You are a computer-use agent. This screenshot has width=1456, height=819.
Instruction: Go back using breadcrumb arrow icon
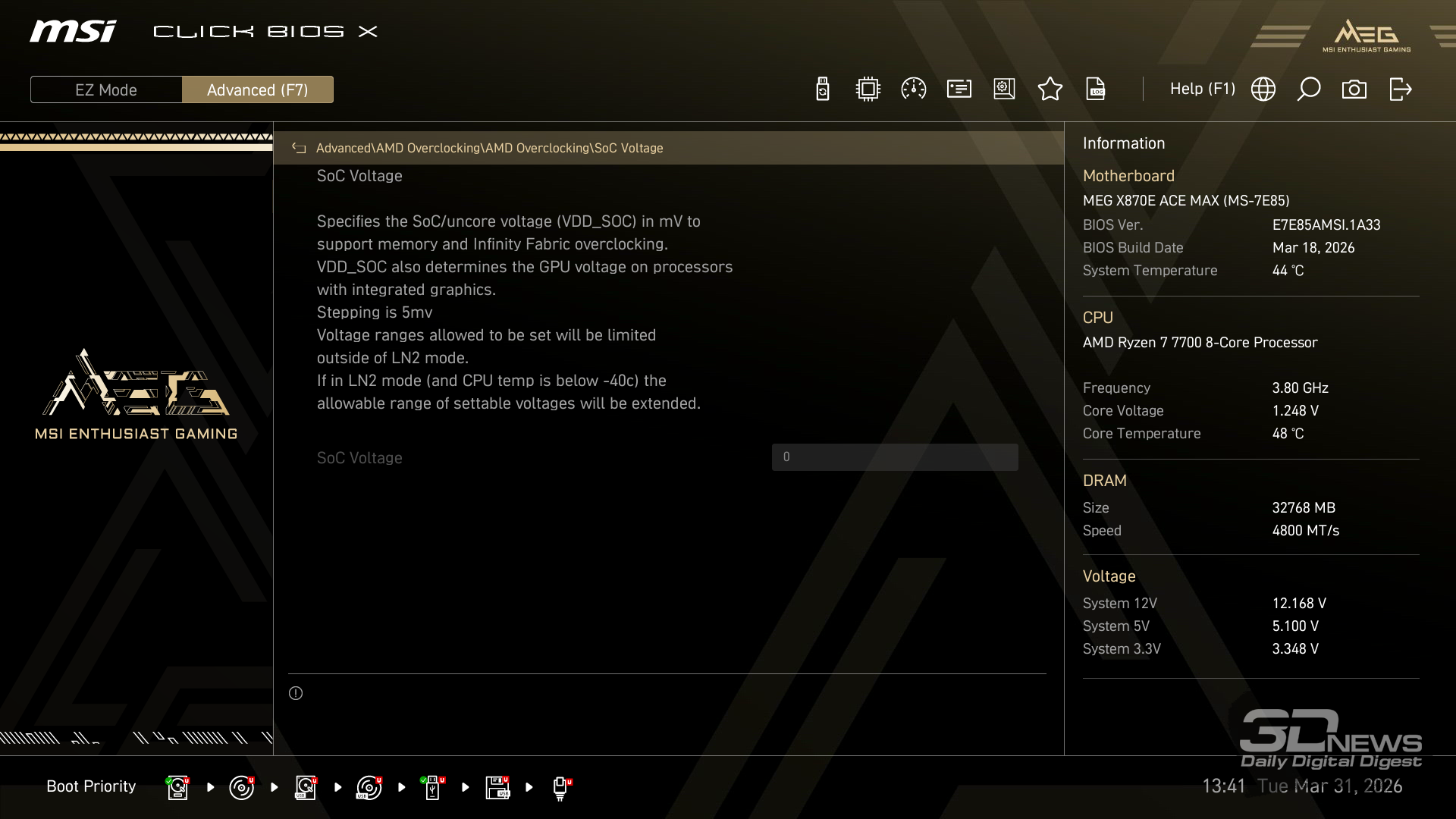pos(299,149)
